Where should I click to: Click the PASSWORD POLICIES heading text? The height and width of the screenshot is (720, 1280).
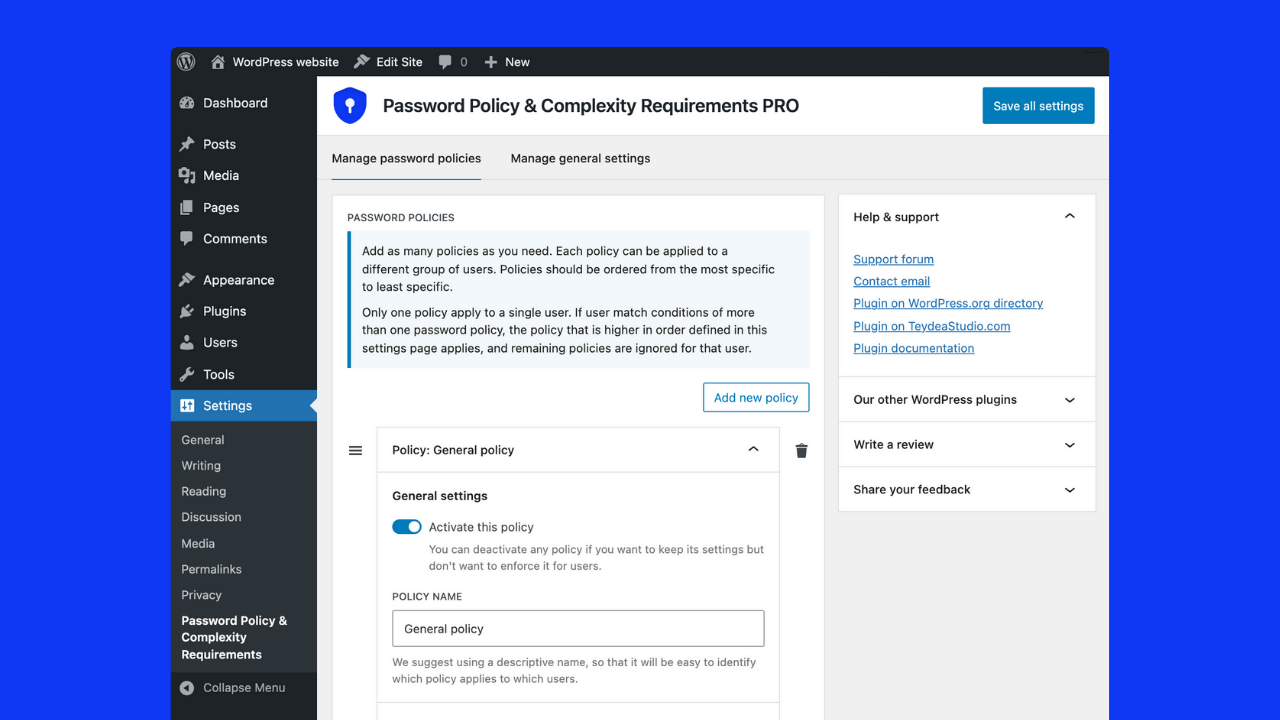400,217
